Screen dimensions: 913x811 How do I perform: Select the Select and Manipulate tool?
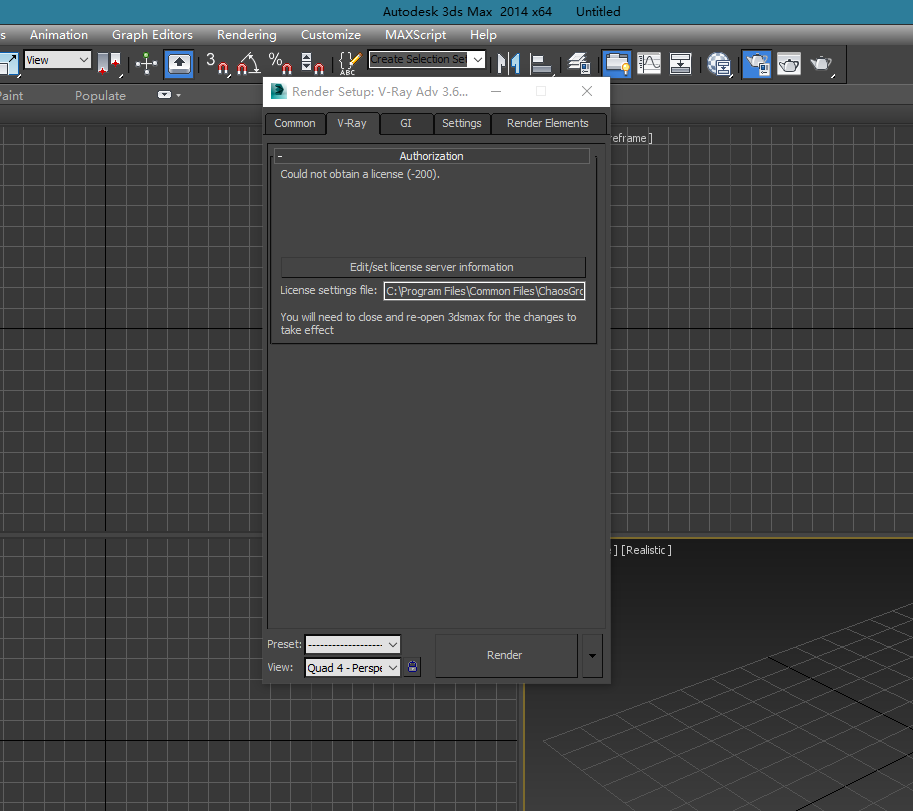pos(146,63)
